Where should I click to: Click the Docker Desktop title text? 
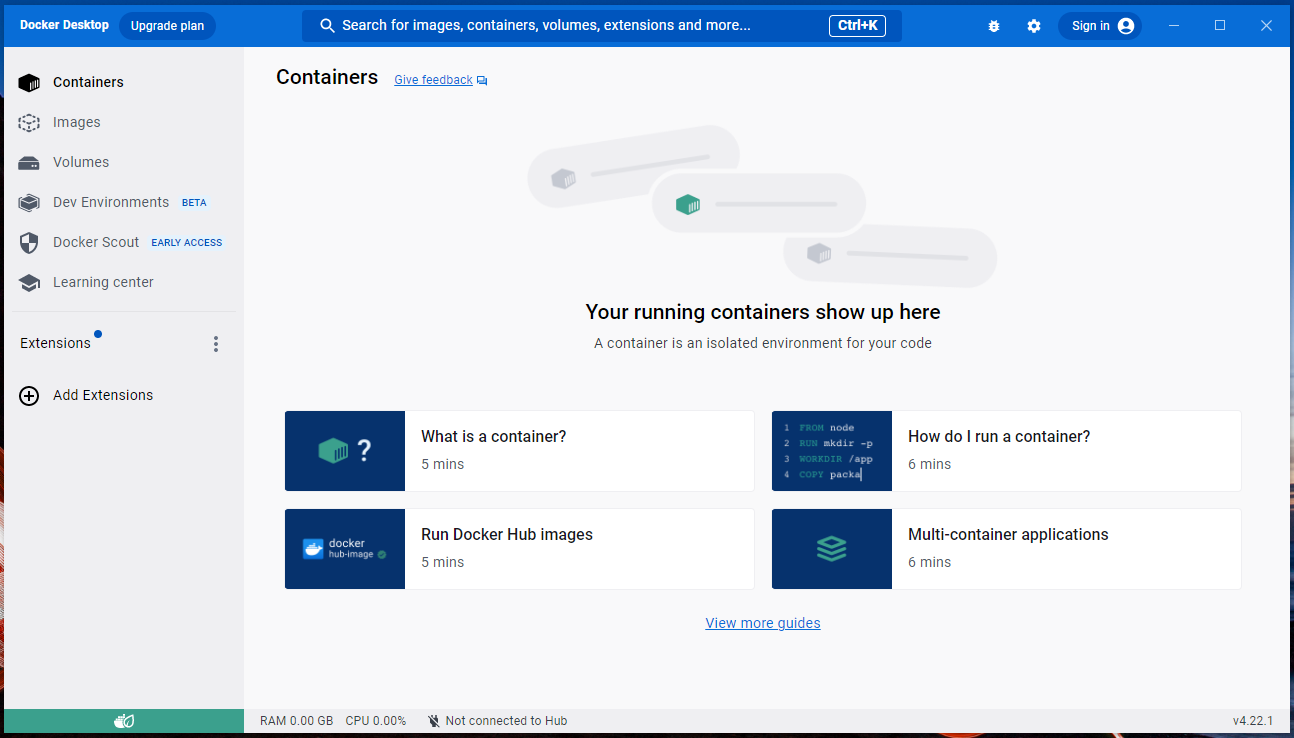pos(64,25)
